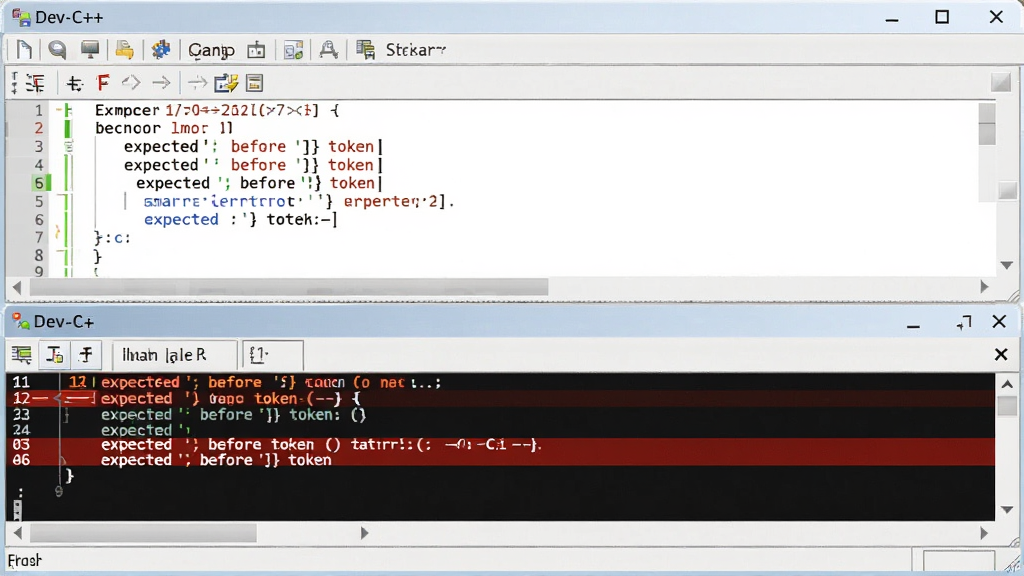Click the editor horizontal scrollbar thumb
Viewport: 1024px width, 576px height.
tap(289, 287)
